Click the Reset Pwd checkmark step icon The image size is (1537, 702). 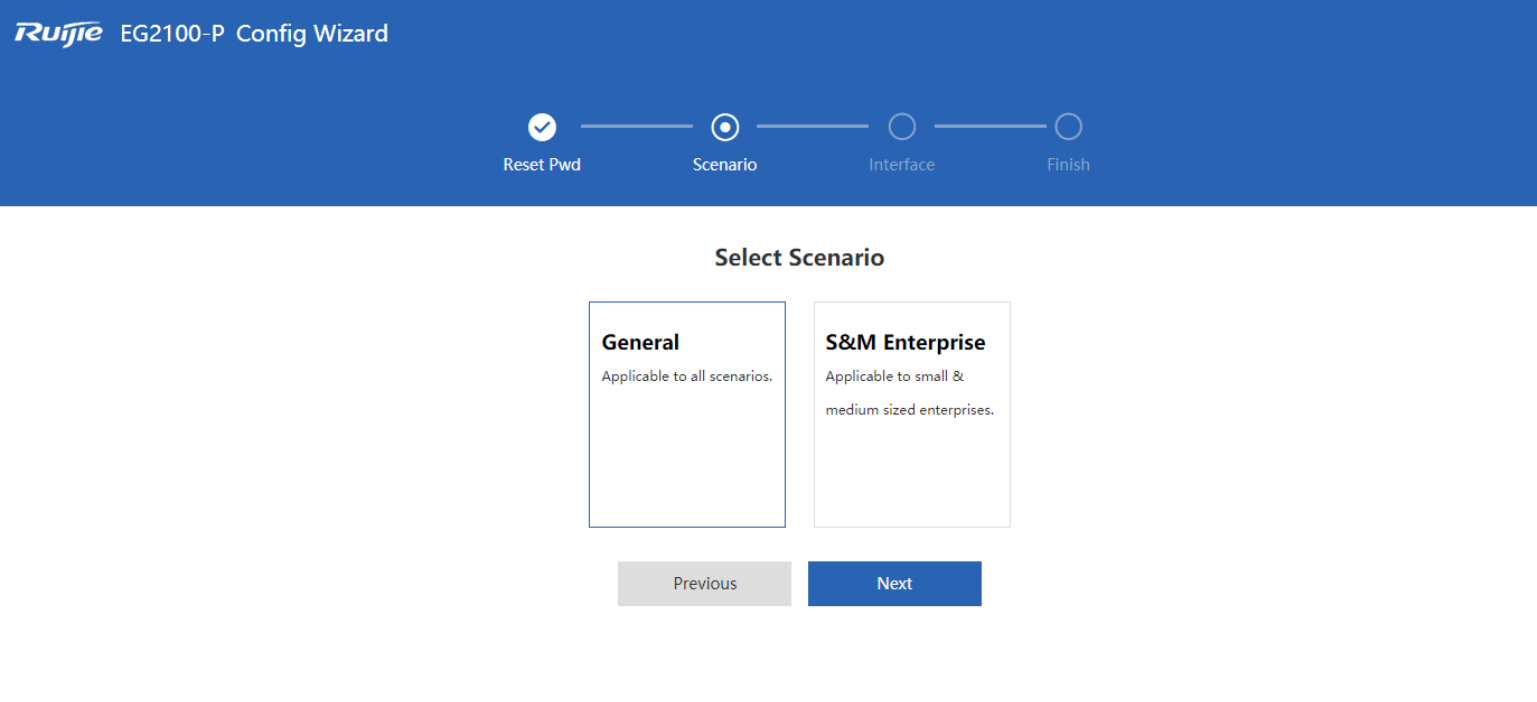pyautogui.click(x=542, y=127)
